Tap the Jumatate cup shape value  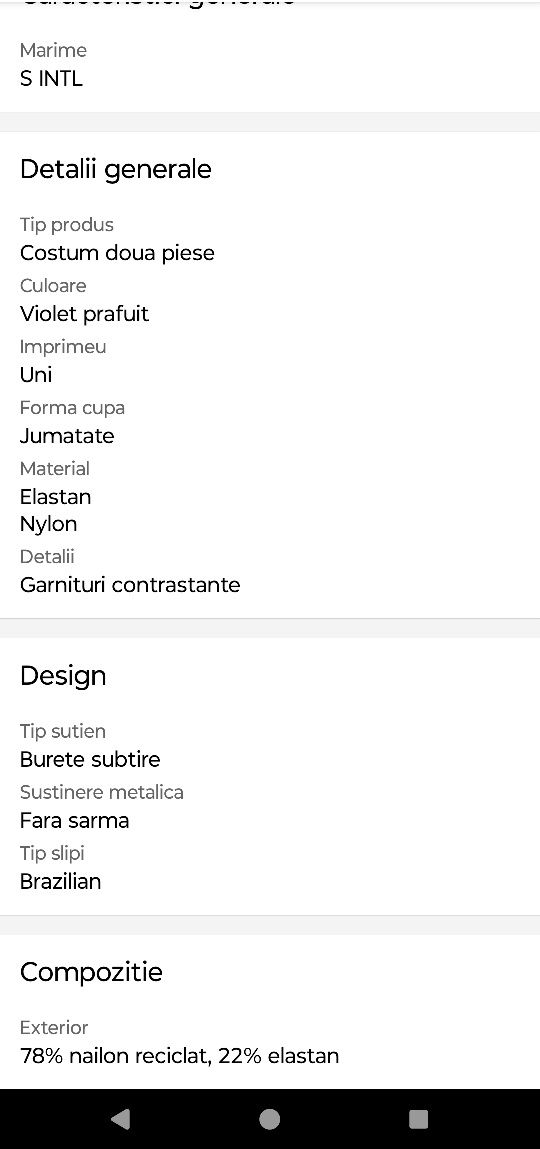pyautogui.click(x=67, y=436)
